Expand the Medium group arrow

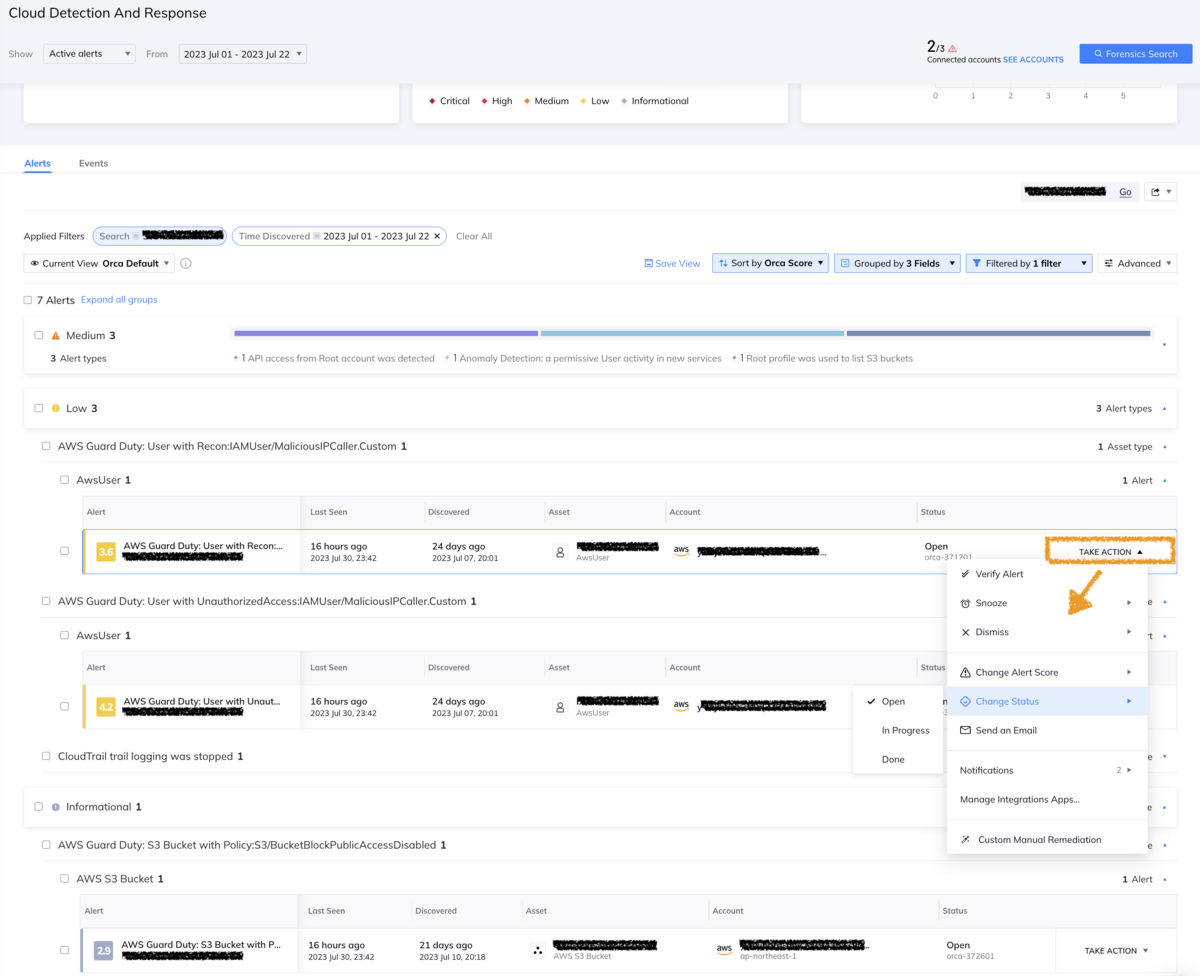(x=1164, y=345)
